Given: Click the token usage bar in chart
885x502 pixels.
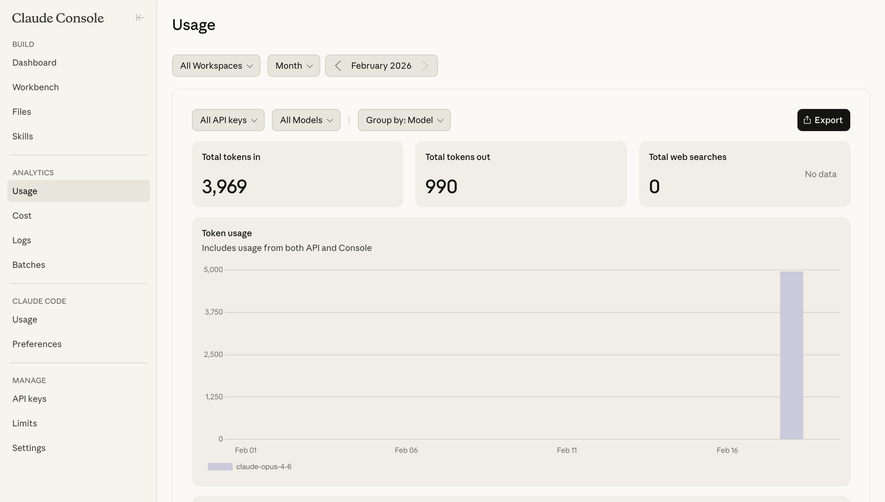Looking at the screenshot, I should pyautogui.click(x=791, y=355).
